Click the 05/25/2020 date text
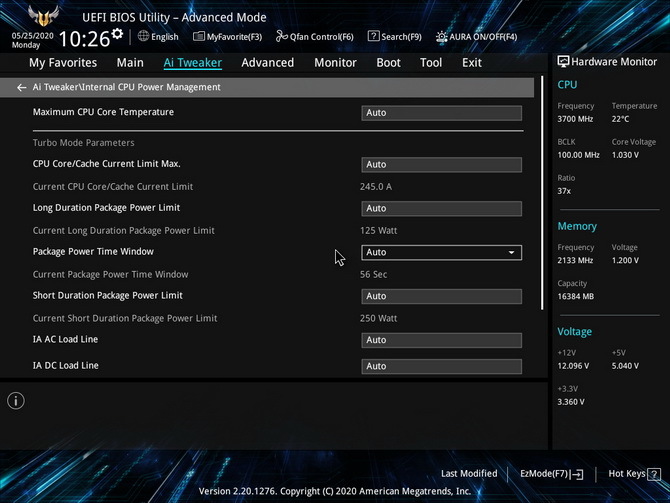 tap(32, 36)
